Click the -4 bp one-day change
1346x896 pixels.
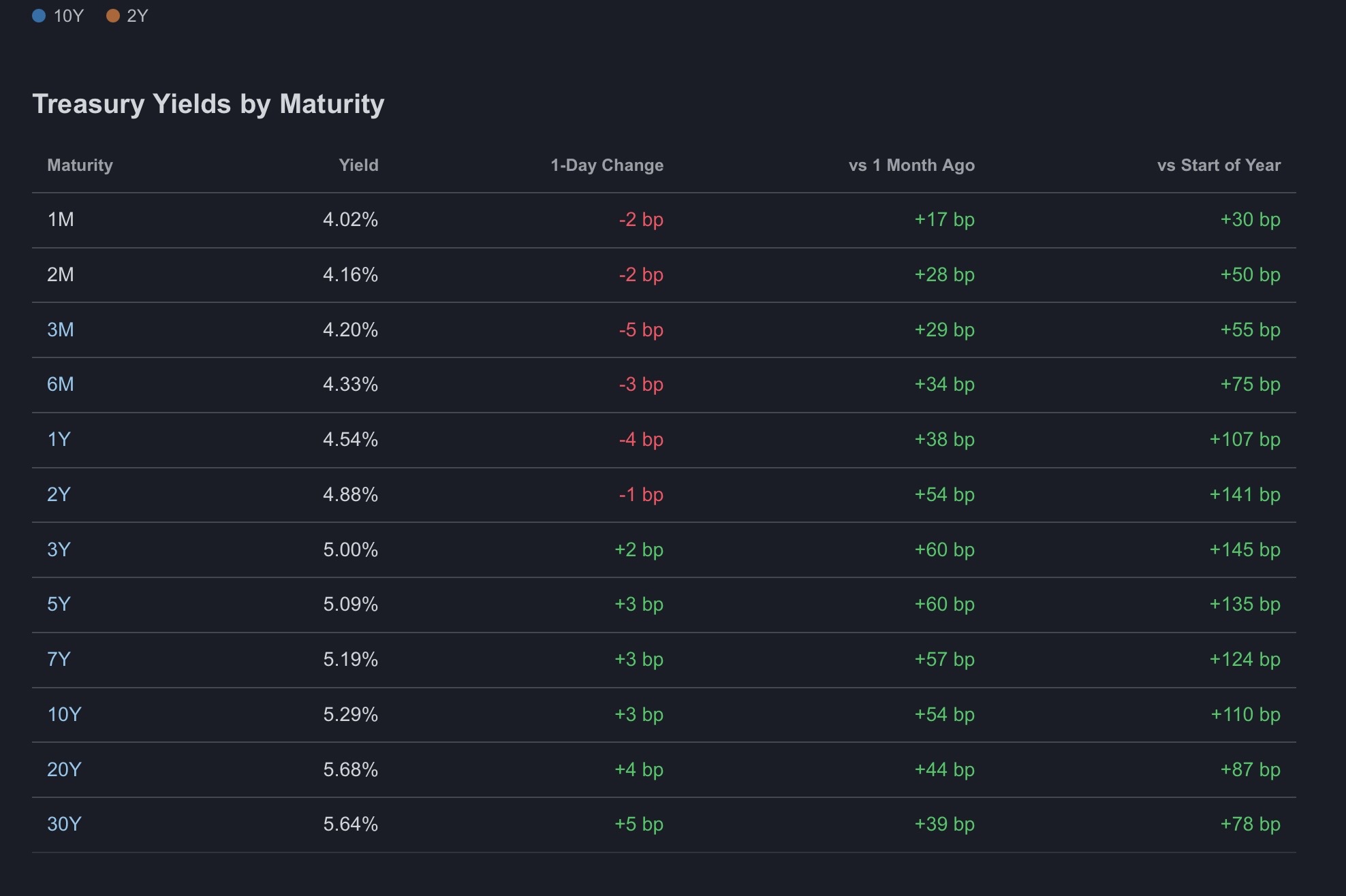pyautogui.click(x=641, y=440)
